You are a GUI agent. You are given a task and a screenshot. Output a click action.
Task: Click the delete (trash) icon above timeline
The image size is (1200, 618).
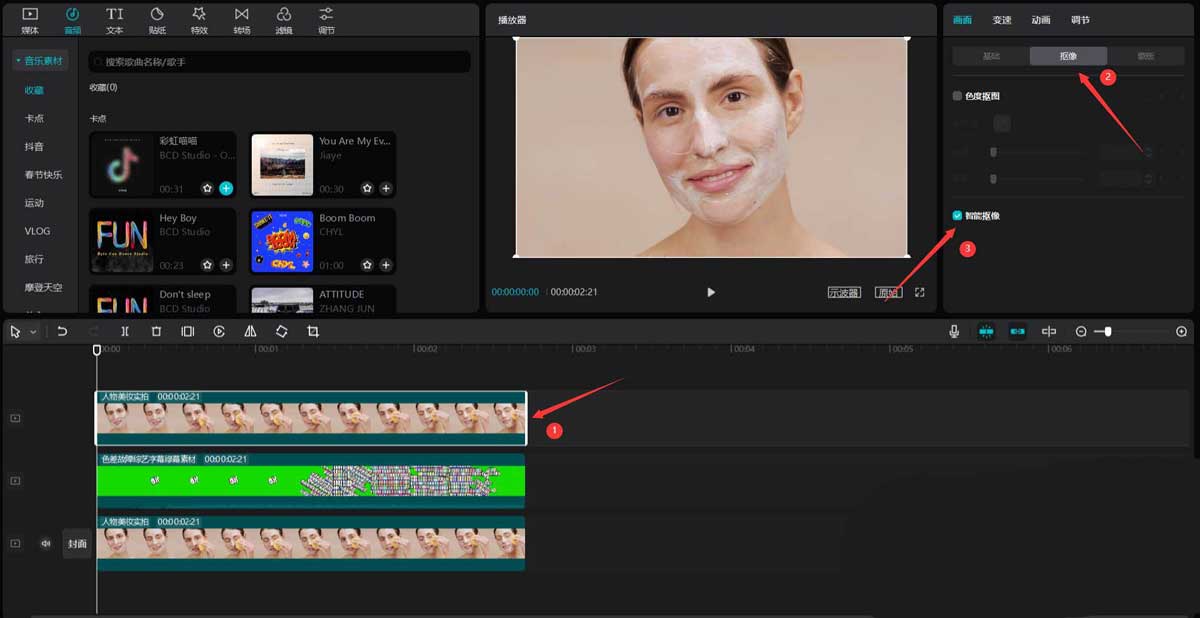coord(156,331)
